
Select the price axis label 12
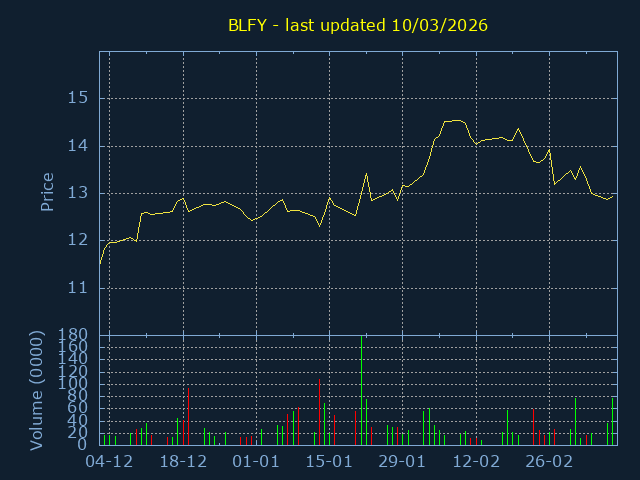[78, 240]
